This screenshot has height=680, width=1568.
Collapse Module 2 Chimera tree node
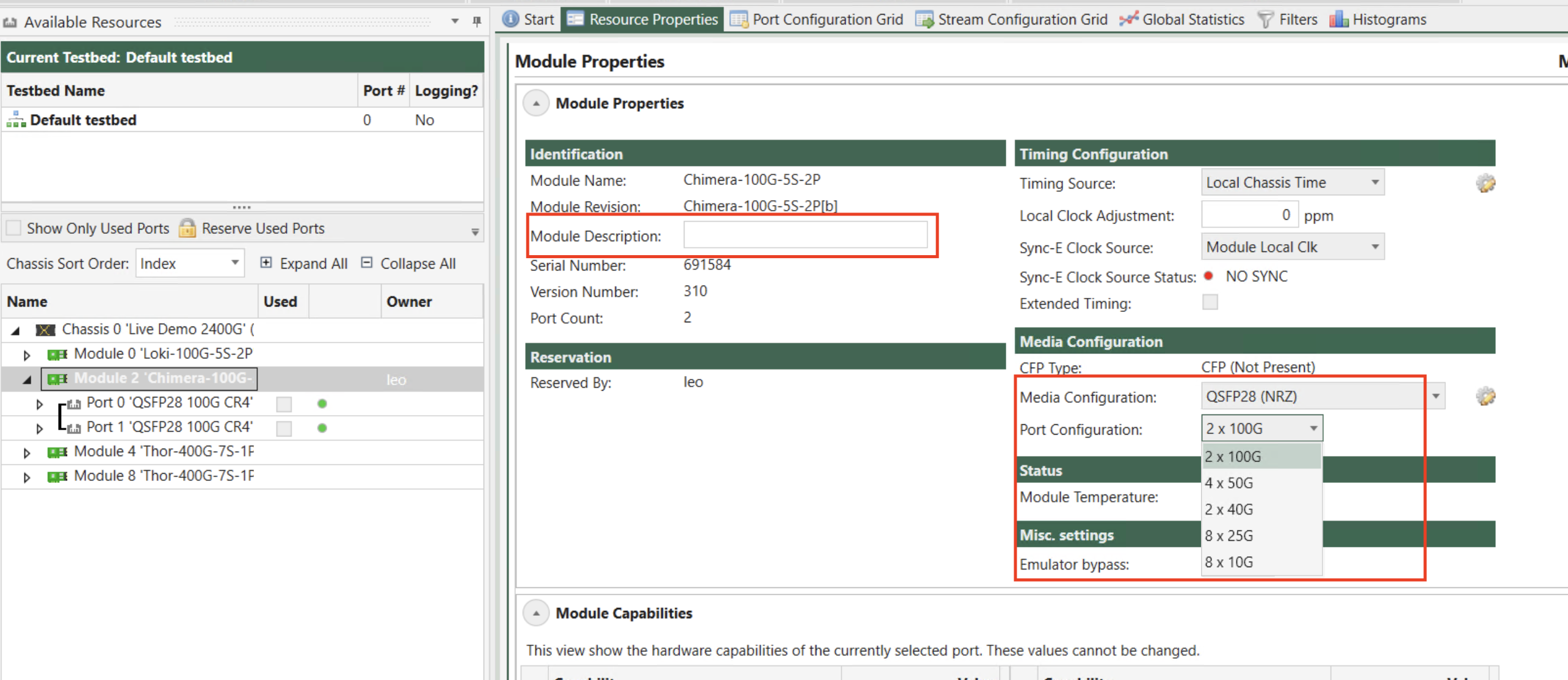click(x=27, y=380)
